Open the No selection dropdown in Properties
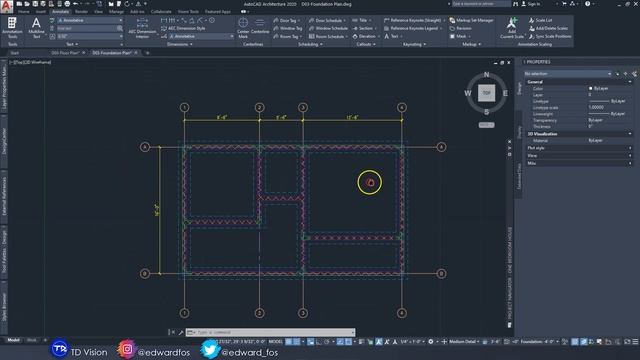 [568, 74]
